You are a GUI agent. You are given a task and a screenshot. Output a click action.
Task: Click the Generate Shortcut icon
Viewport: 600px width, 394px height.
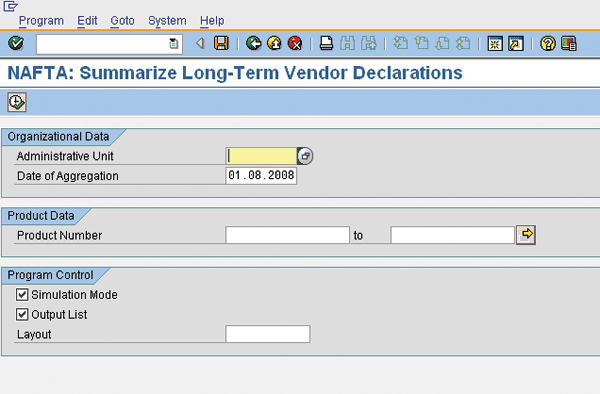516,44
